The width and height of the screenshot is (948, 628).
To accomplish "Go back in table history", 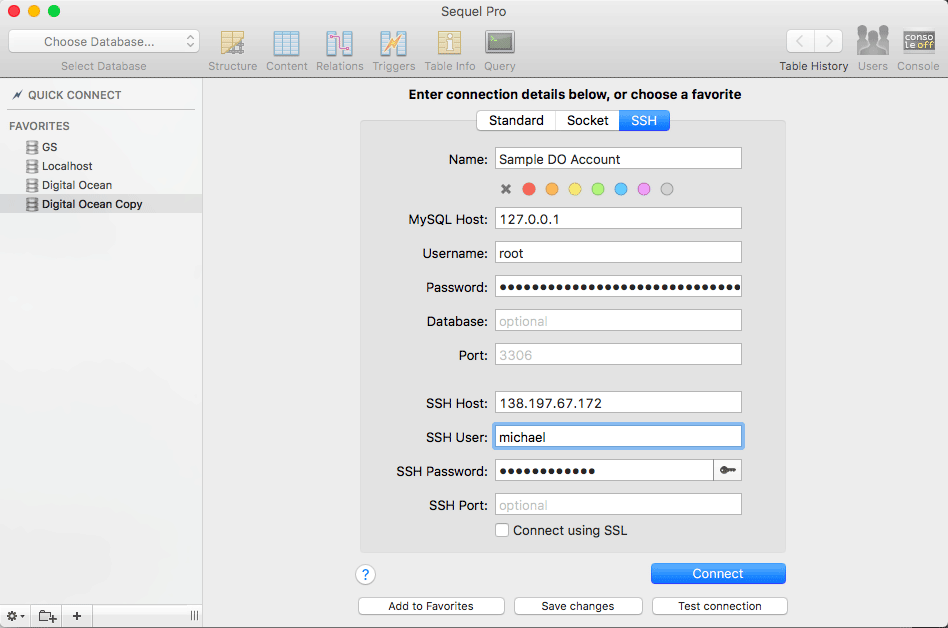I will [800, 42].
